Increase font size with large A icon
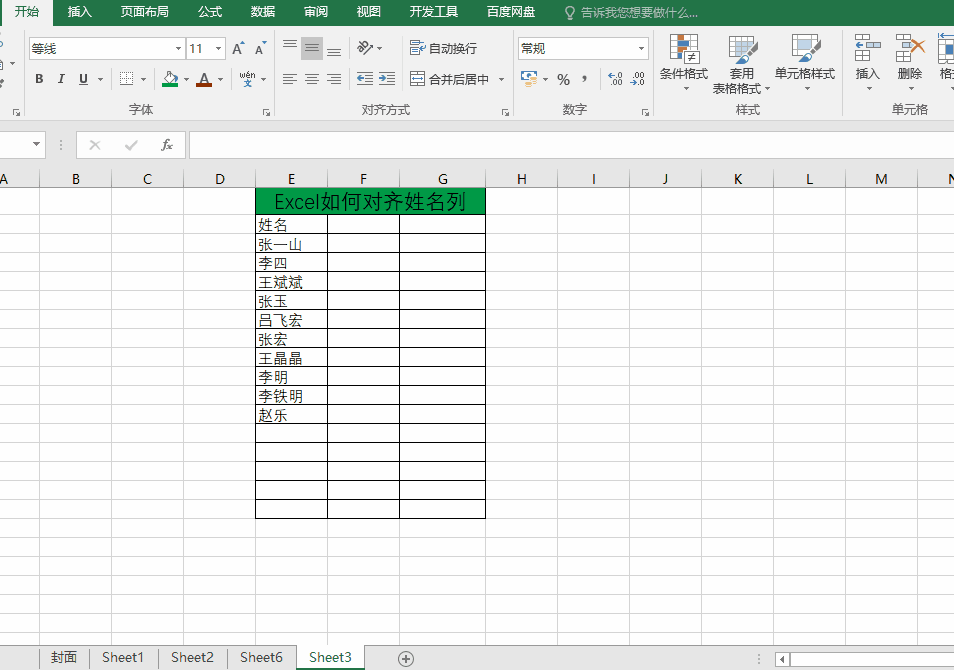 pos(238,49)
